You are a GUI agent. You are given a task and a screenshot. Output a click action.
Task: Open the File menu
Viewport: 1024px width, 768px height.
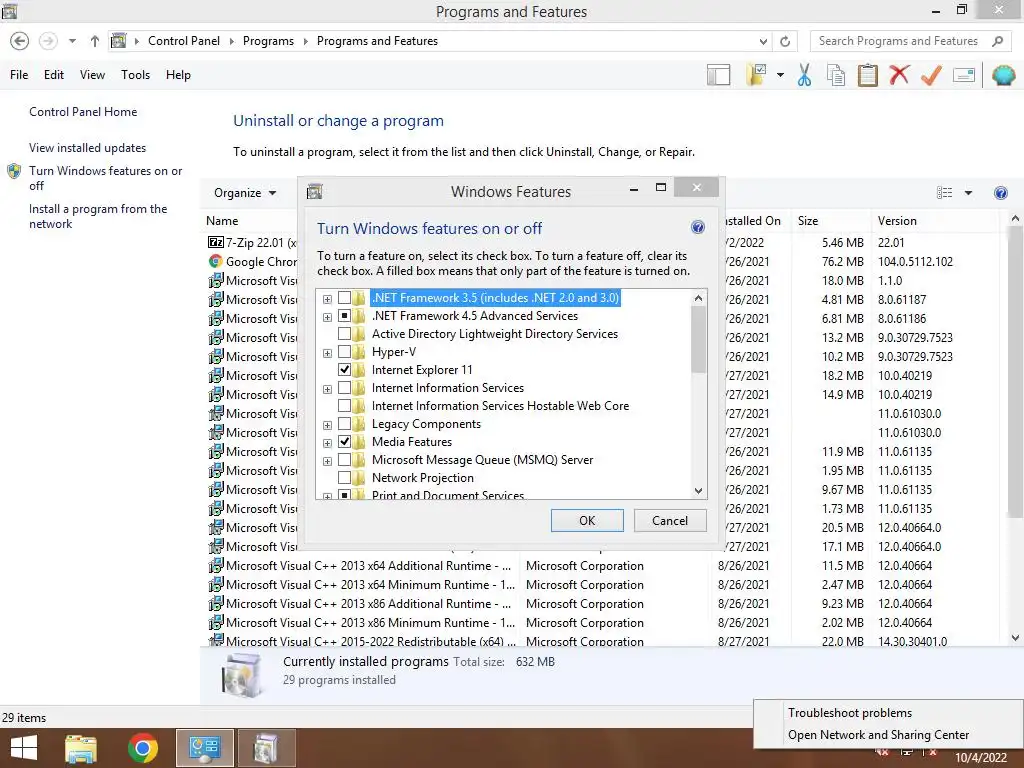pyautogui.click(x=19, y=74)
